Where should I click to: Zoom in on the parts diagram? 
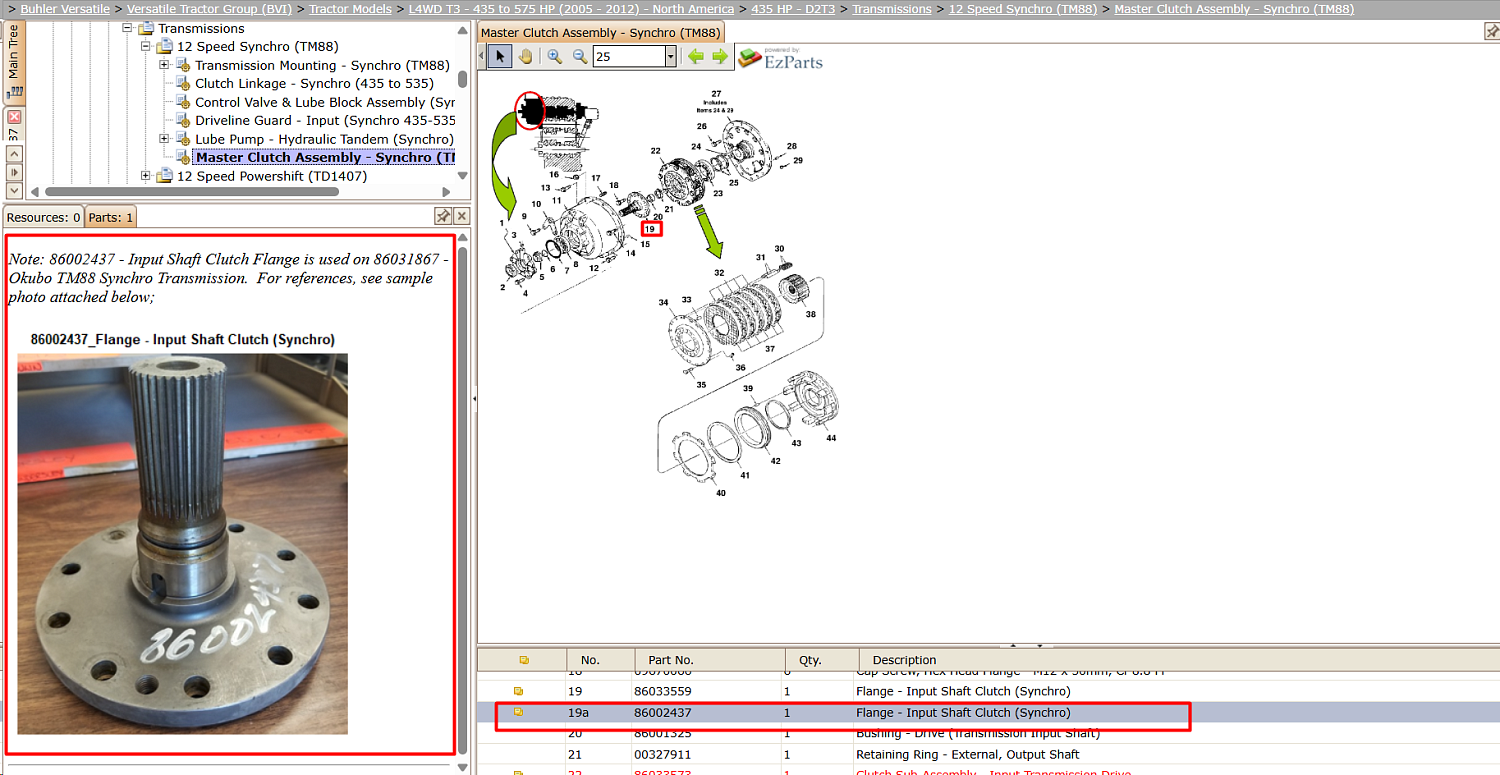pos(555,57)
